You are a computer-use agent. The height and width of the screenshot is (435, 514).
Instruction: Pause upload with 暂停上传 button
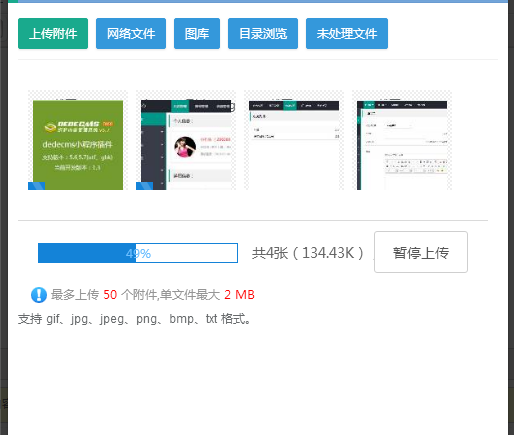click(x=421, y=252)
